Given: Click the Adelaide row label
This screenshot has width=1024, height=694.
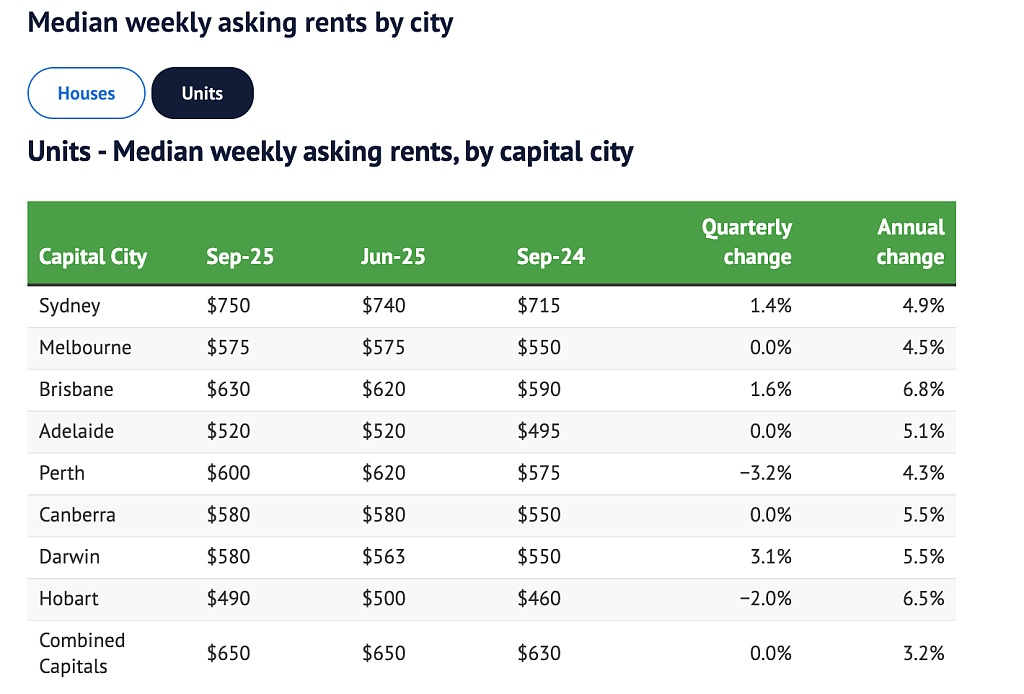Looking at the screenshot, I should (x=76, y=432).
